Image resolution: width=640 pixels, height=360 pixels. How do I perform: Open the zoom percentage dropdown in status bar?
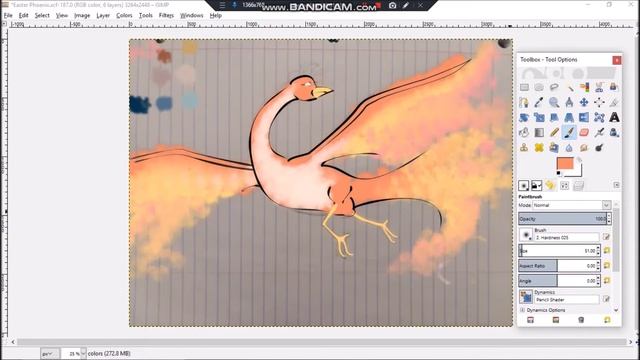coord(83,353)
